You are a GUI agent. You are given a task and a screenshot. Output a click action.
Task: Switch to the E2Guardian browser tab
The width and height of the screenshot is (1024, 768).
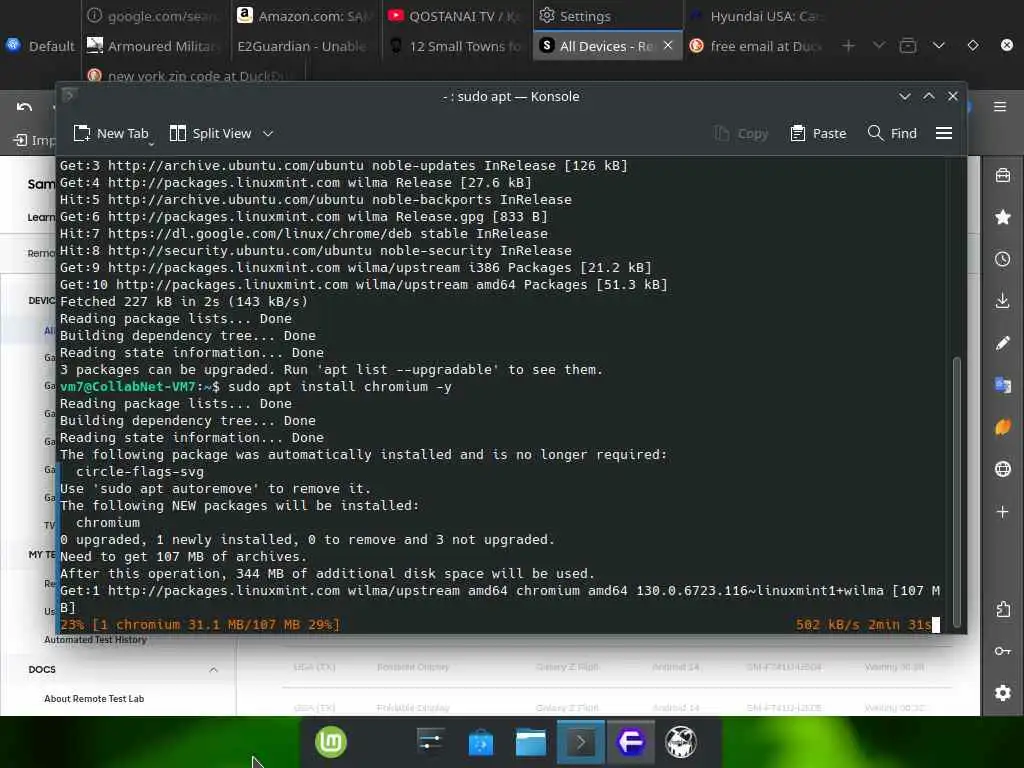[306, 46]
